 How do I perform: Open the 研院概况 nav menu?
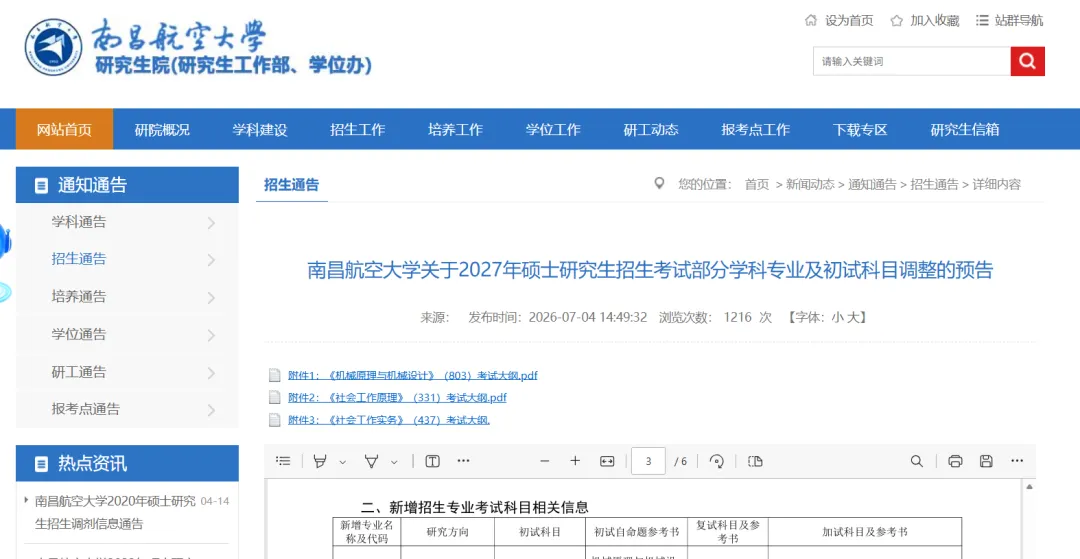pyautogui.click(x=162, y=129)
